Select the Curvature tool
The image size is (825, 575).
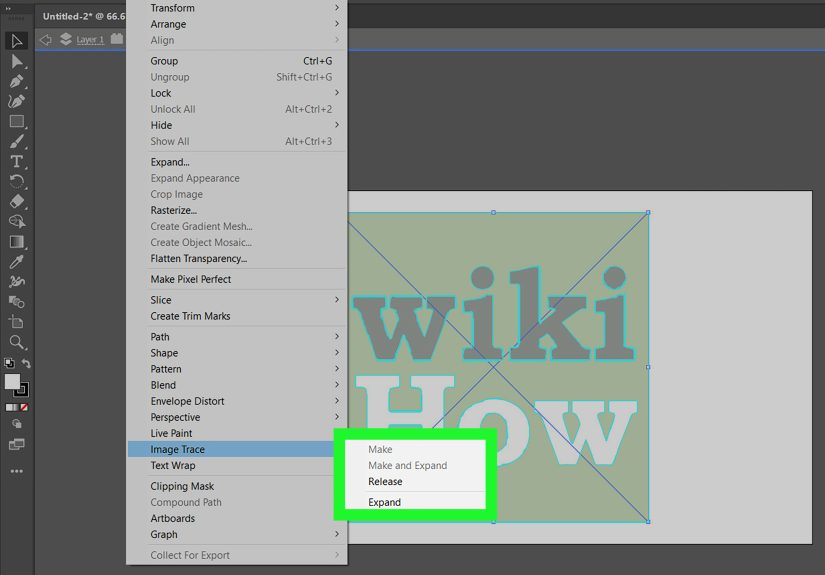(17, 102)
